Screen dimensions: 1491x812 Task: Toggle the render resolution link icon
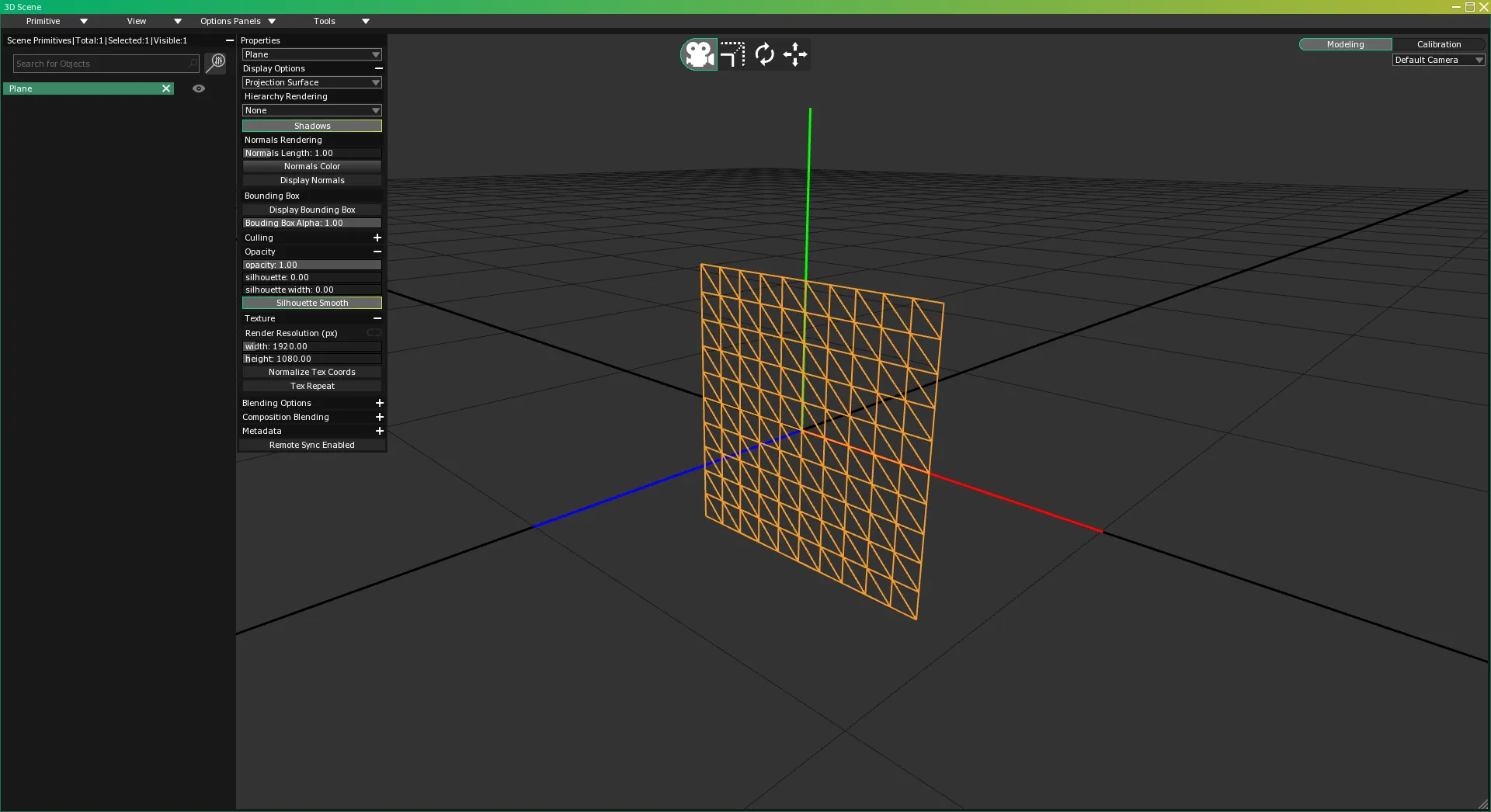pyautogui.click(x=374, y=333)
